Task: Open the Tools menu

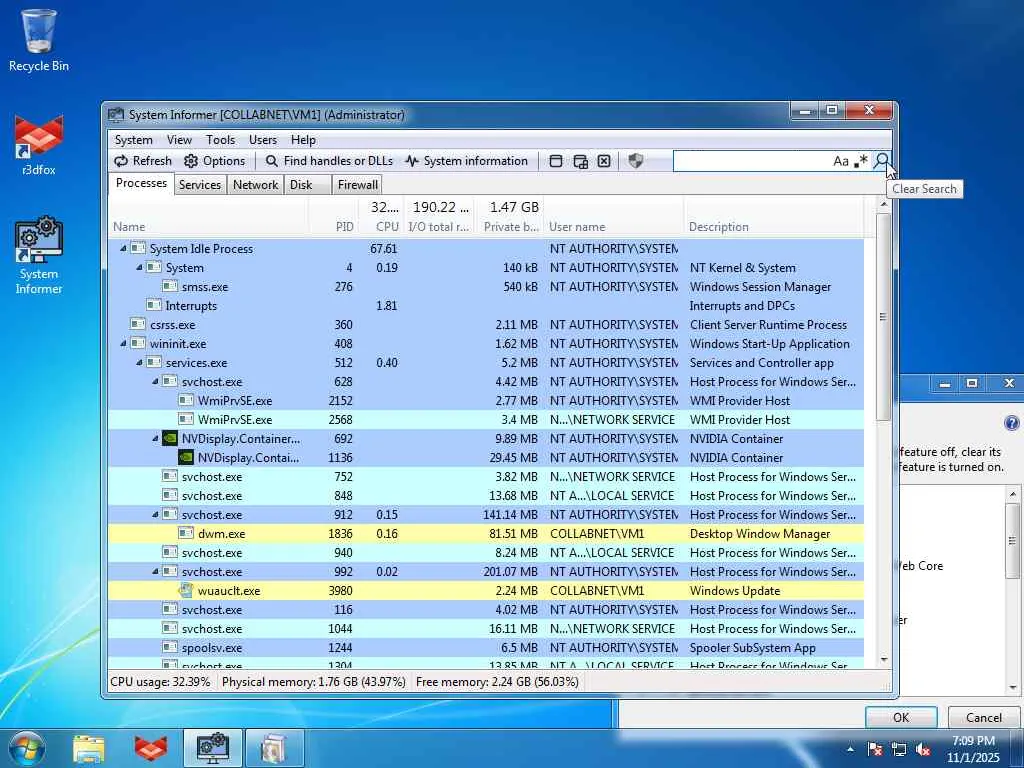Action: coord(220,140)
